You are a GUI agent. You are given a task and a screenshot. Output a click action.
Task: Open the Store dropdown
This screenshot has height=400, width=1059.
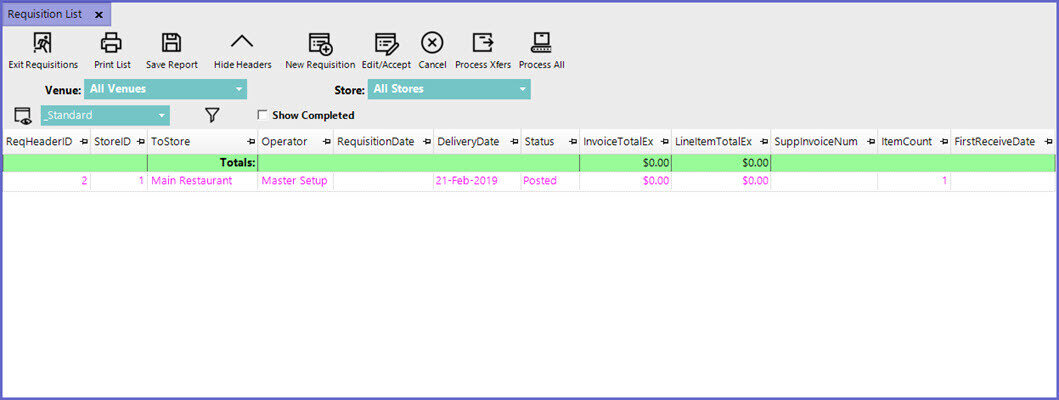pyautogui.click(x=522, y=90)
